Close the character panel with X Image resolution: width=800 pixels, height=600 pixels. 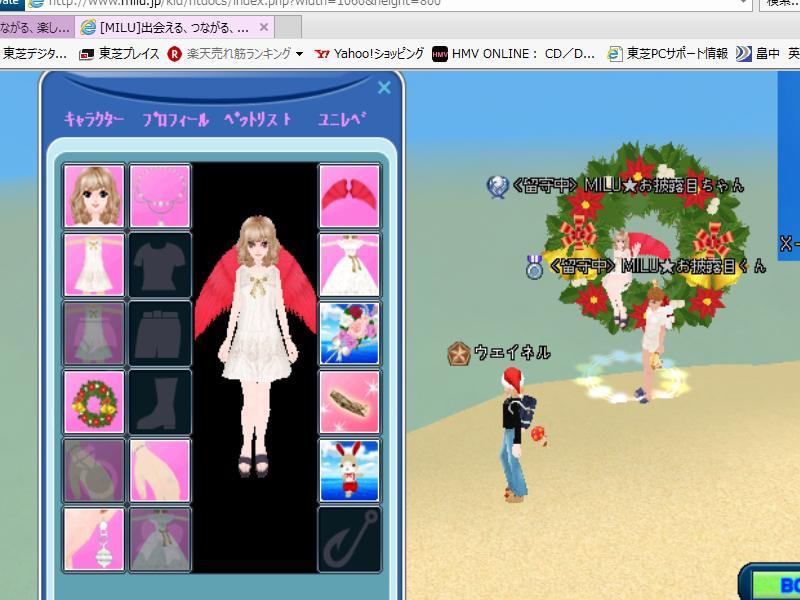click(x=384, y=87)
